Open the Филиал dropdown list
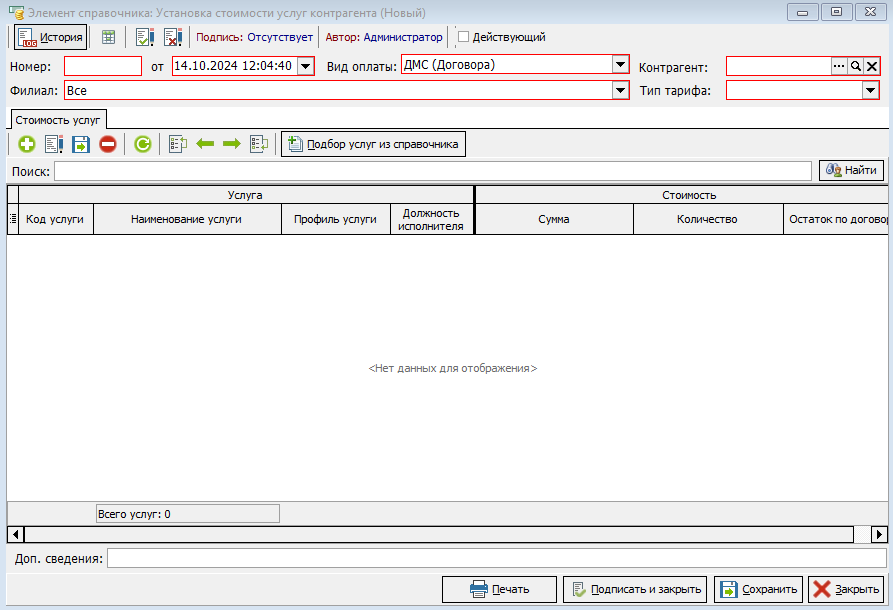This screenshot has height=610, width=893. point(619,91)
